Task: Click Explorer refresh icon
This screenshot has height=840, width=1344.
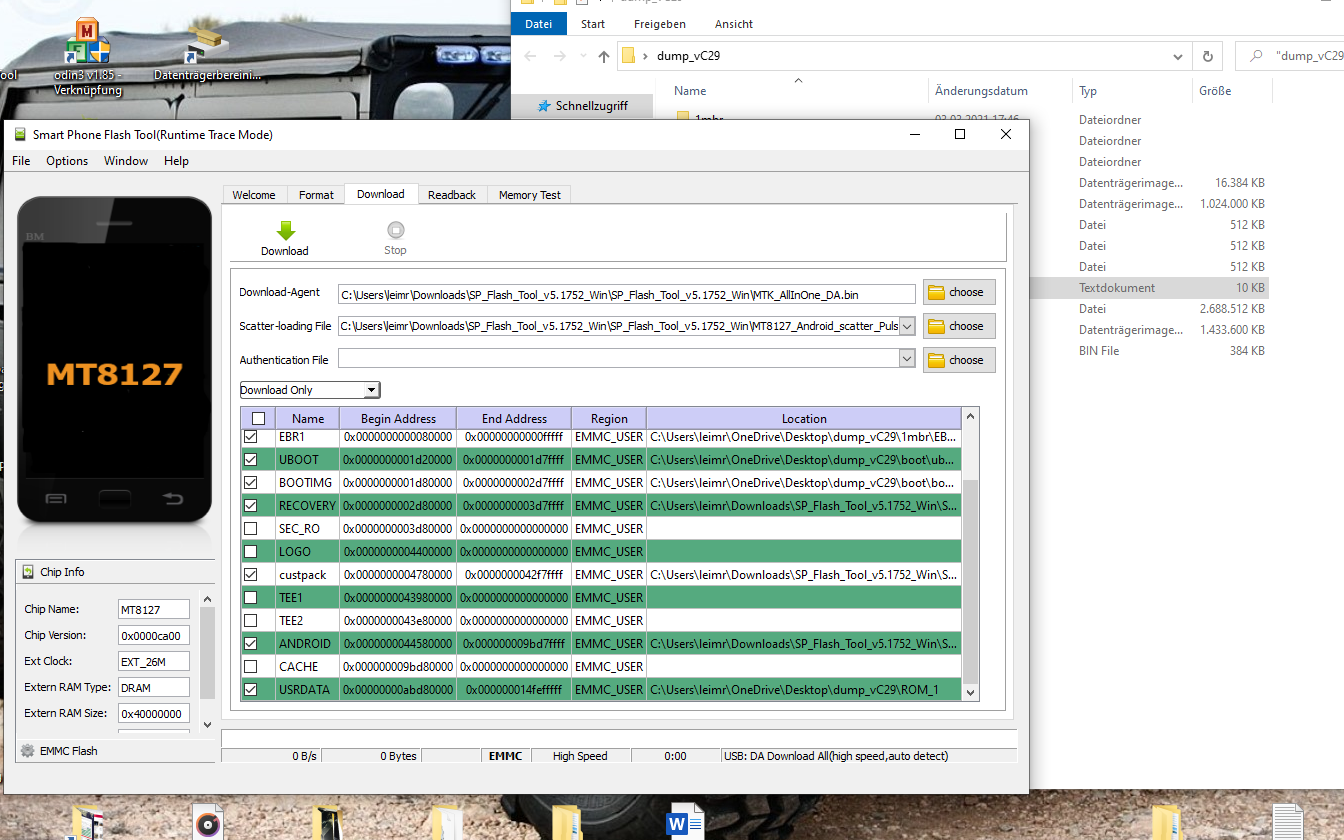Action: (x=1208, y=57)
